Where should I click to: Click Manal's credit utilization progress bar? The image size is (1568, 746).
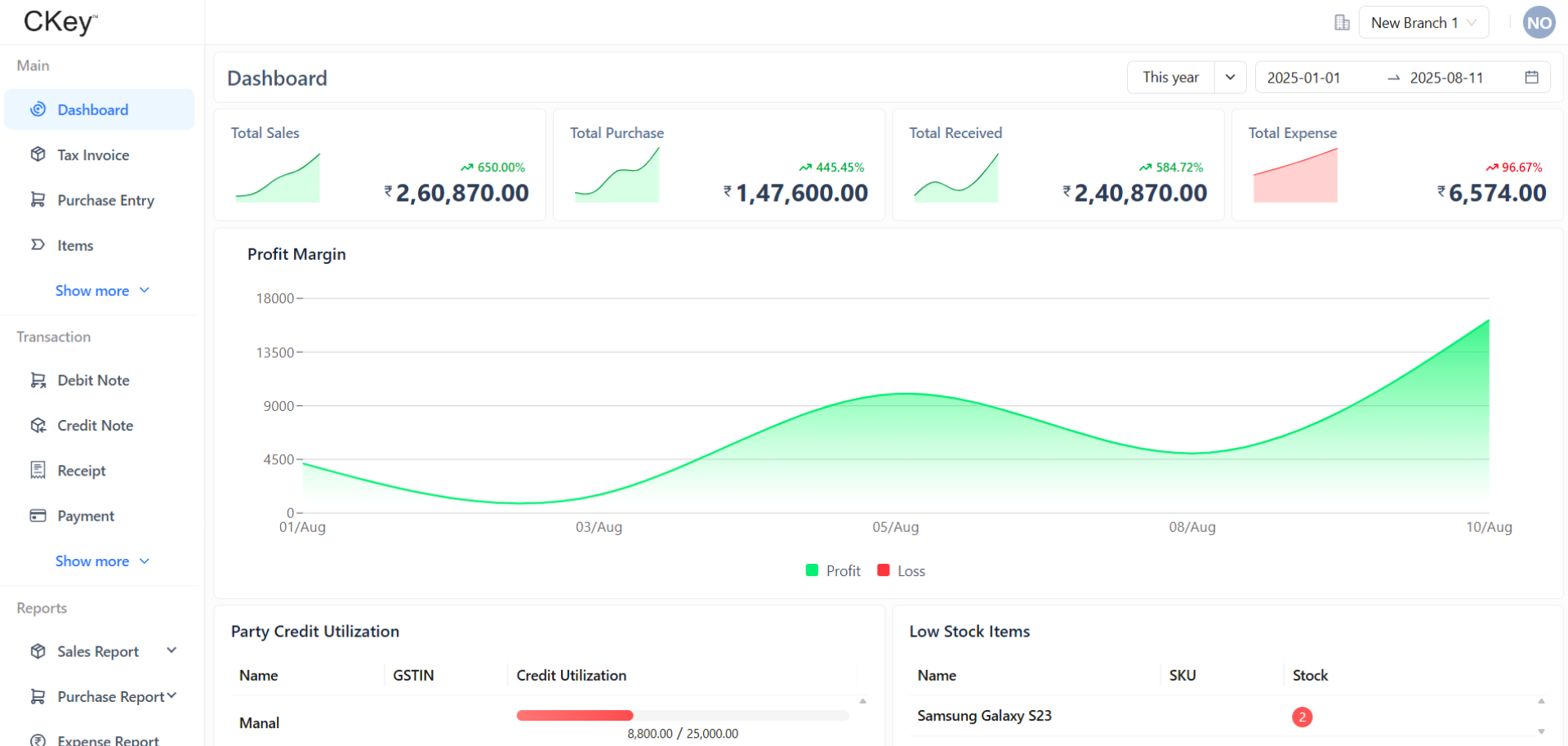[x=682, y=716]
